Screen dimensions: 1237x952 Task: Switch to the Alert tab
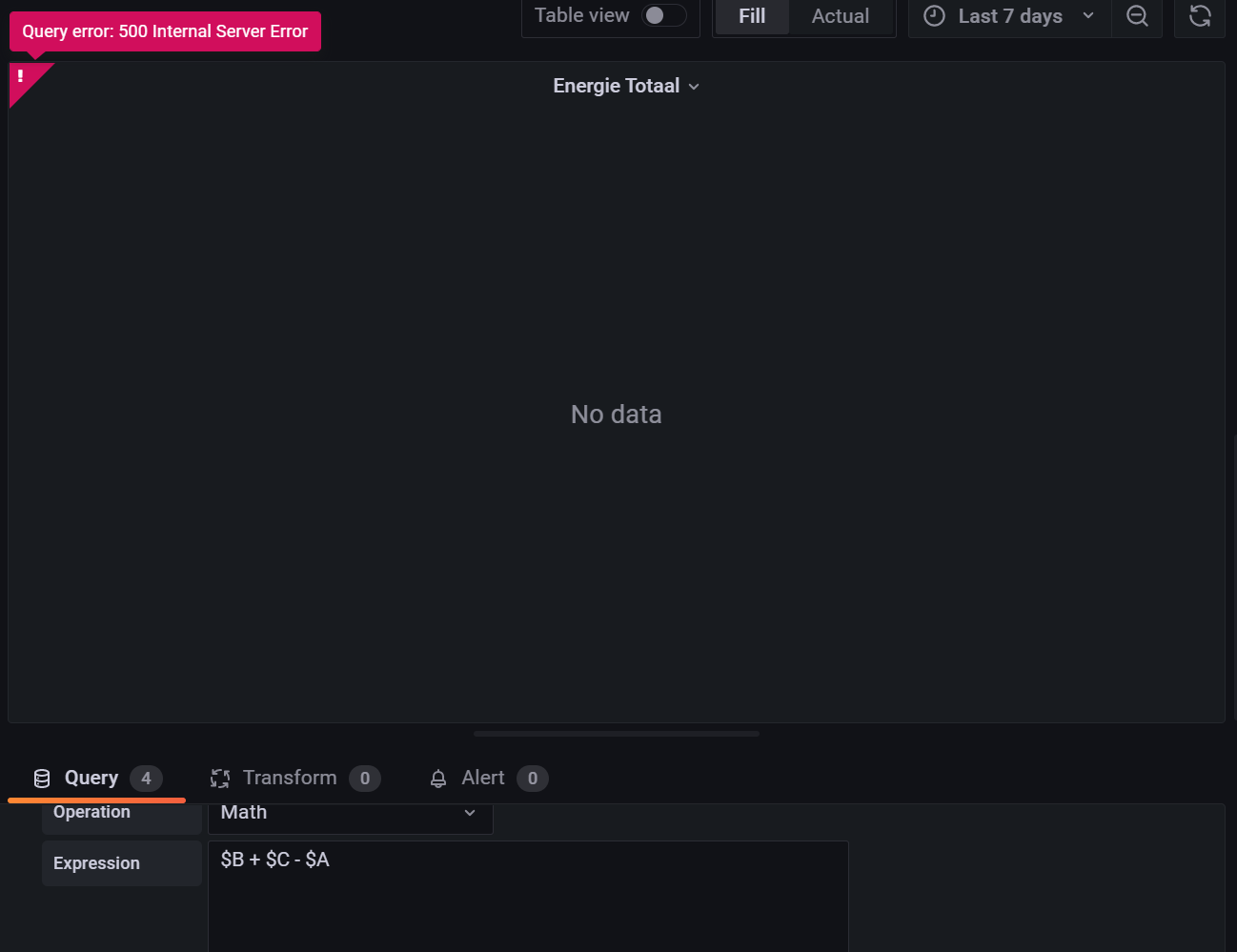(482, 778)
